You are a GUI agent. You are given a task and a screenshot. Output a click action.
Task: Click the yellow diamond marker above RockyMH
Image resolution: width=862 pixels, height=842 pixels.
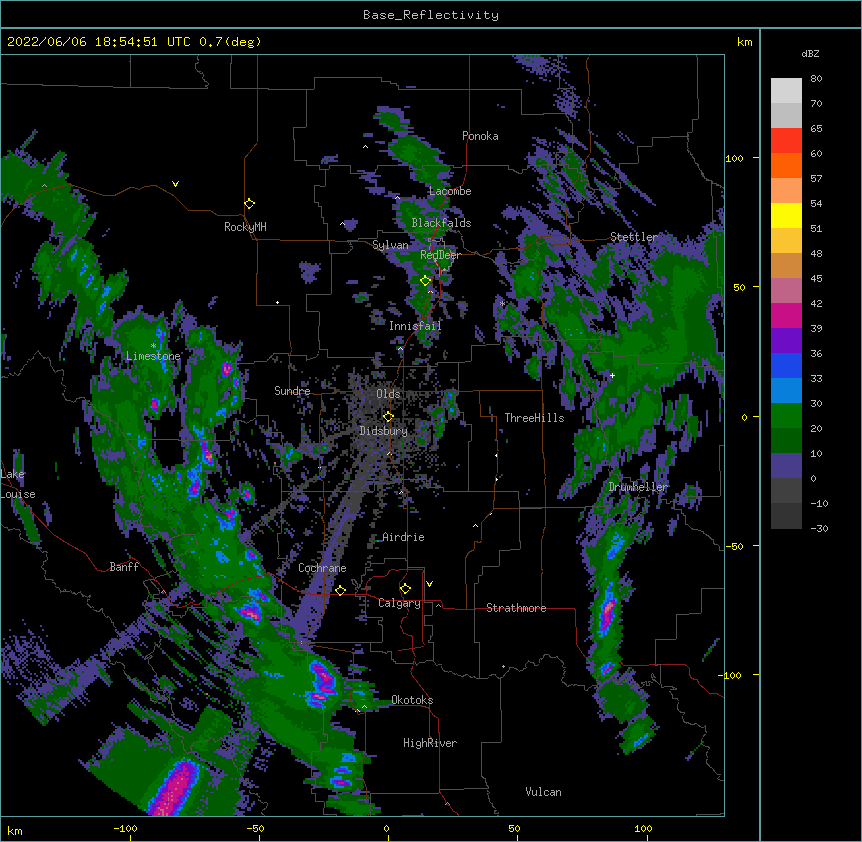click(x=249, y=204)
